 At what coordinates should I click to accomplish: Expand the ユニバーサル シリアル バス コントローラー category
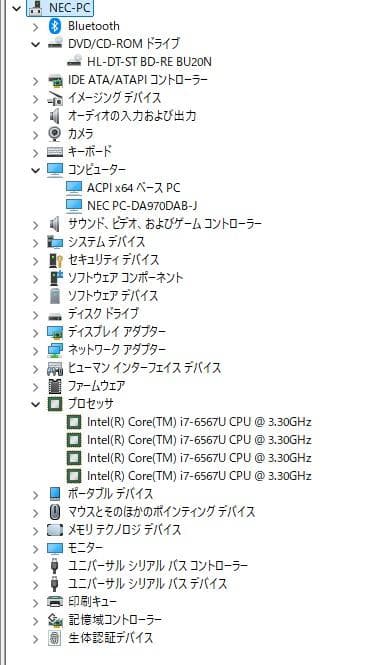36,566
